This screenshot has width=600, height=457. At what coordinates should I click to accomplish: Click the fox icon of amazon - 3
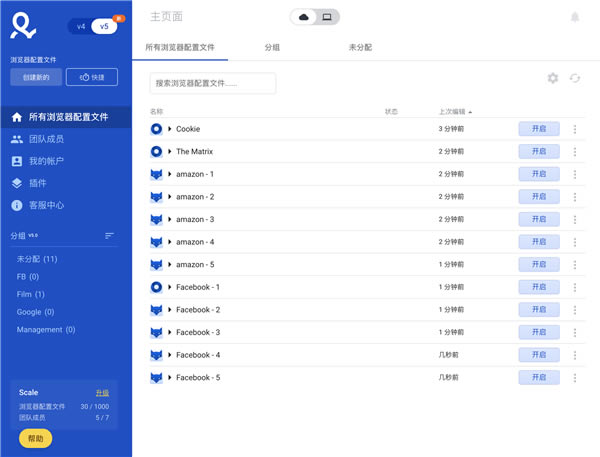click(x=156, y=219)
